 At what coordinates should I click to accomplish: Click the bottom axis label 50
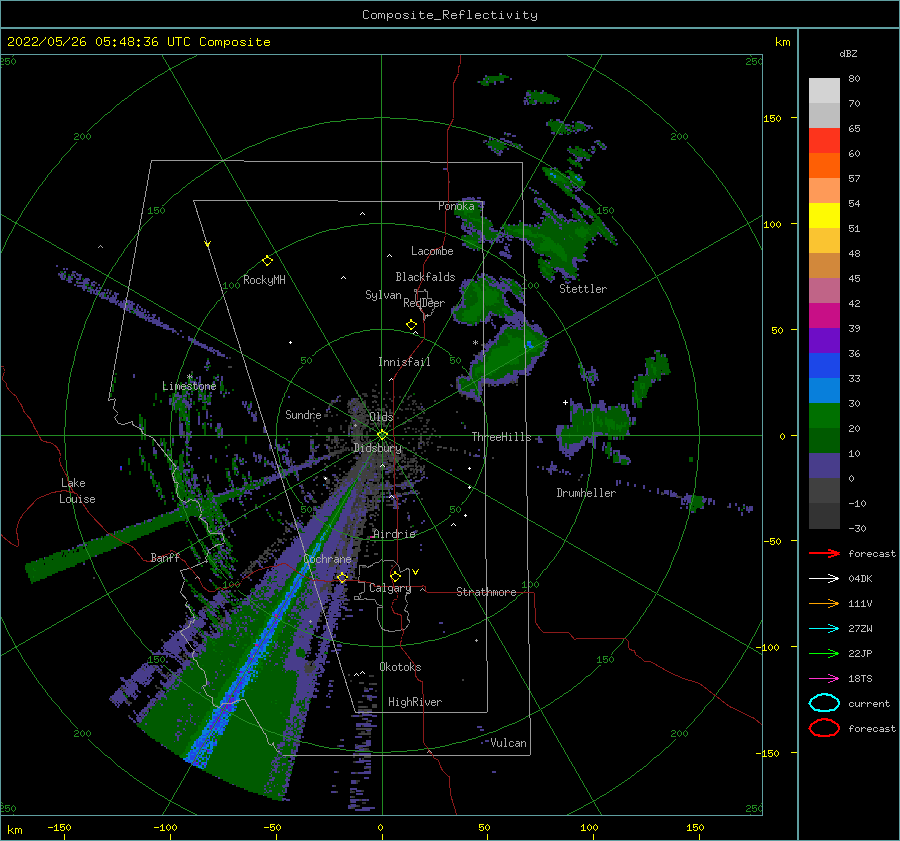coord(484,827)
